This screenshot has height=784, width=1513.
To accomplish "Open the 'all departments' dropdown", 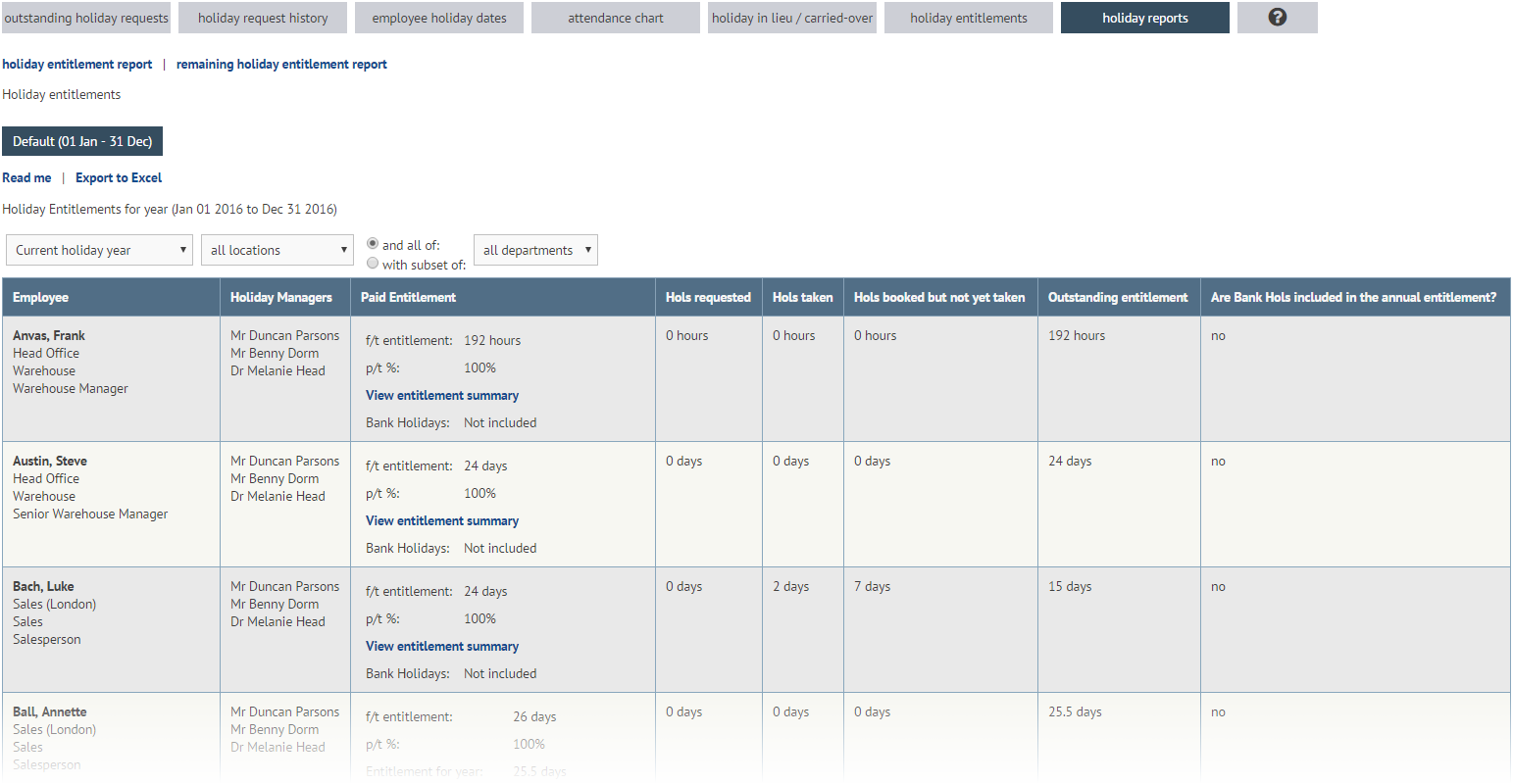I will point(535,250).
